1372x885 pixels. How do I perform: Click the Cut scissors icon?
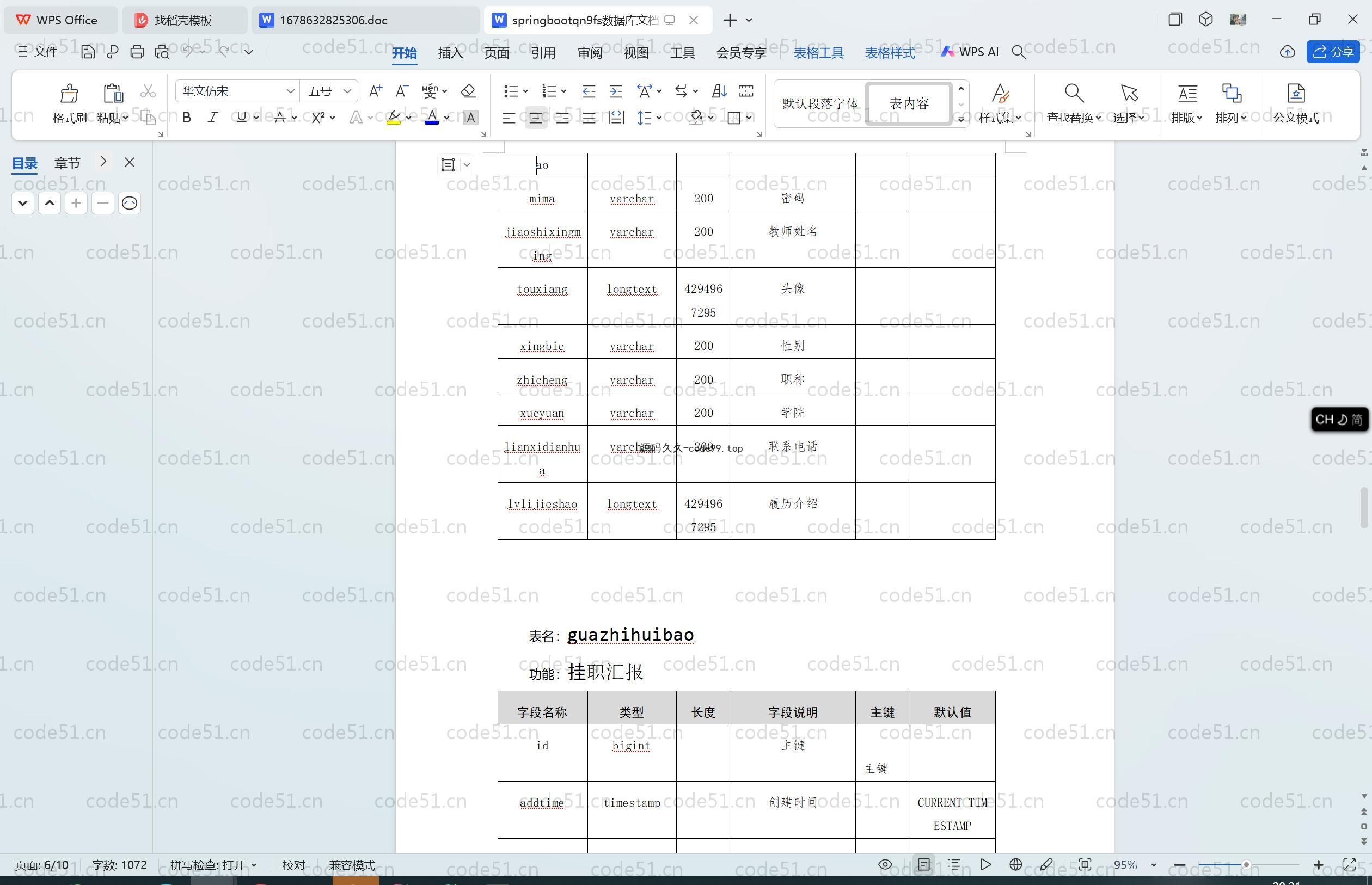coord(148,91)
